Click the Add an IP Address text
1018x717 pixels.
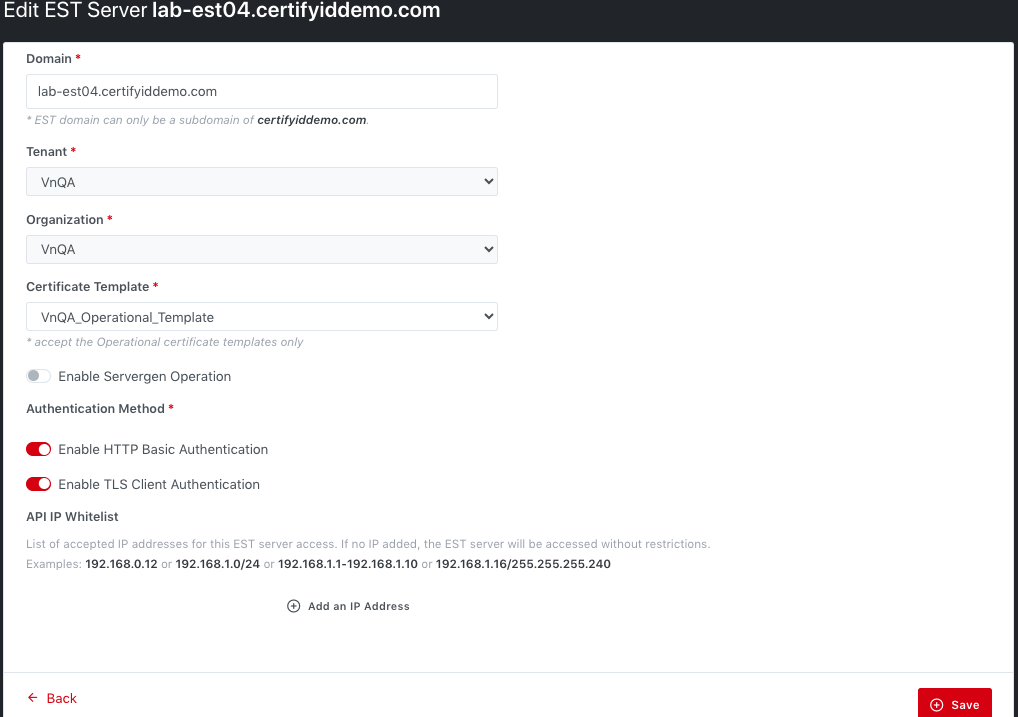tap(358, 606)
